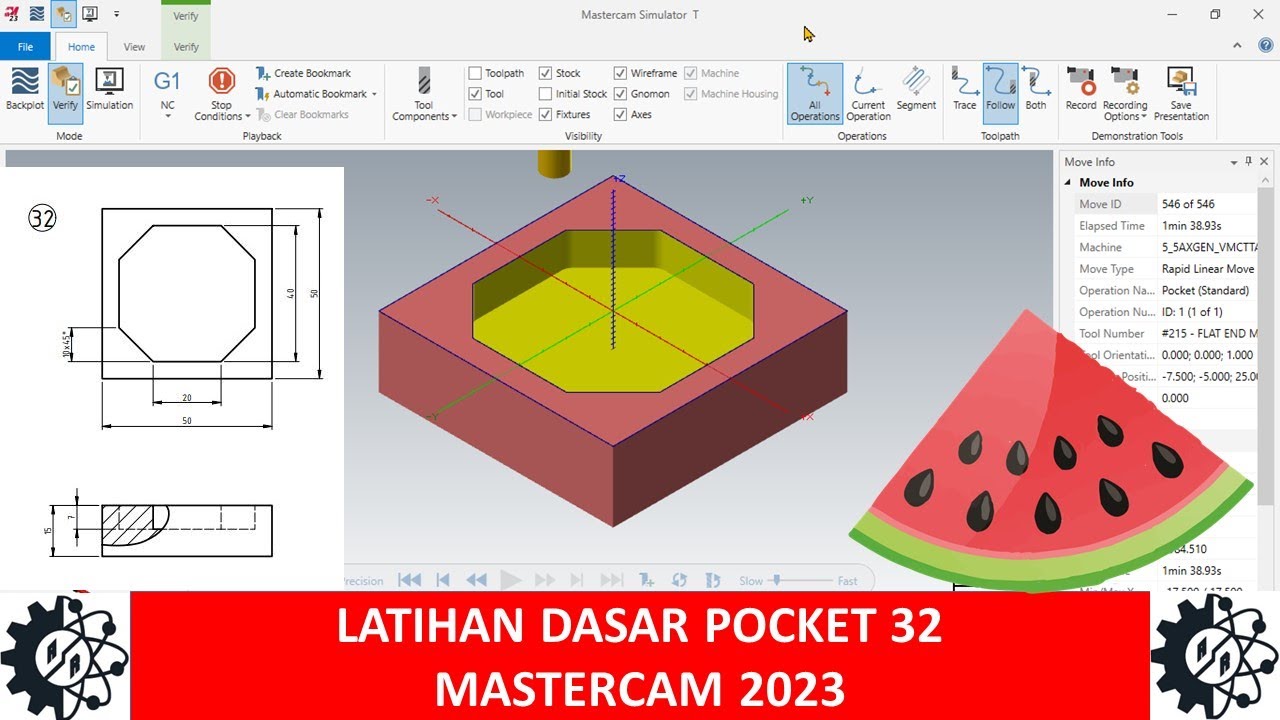Click the Mastercam 23 logo in title bar

(x=13, y=14)
